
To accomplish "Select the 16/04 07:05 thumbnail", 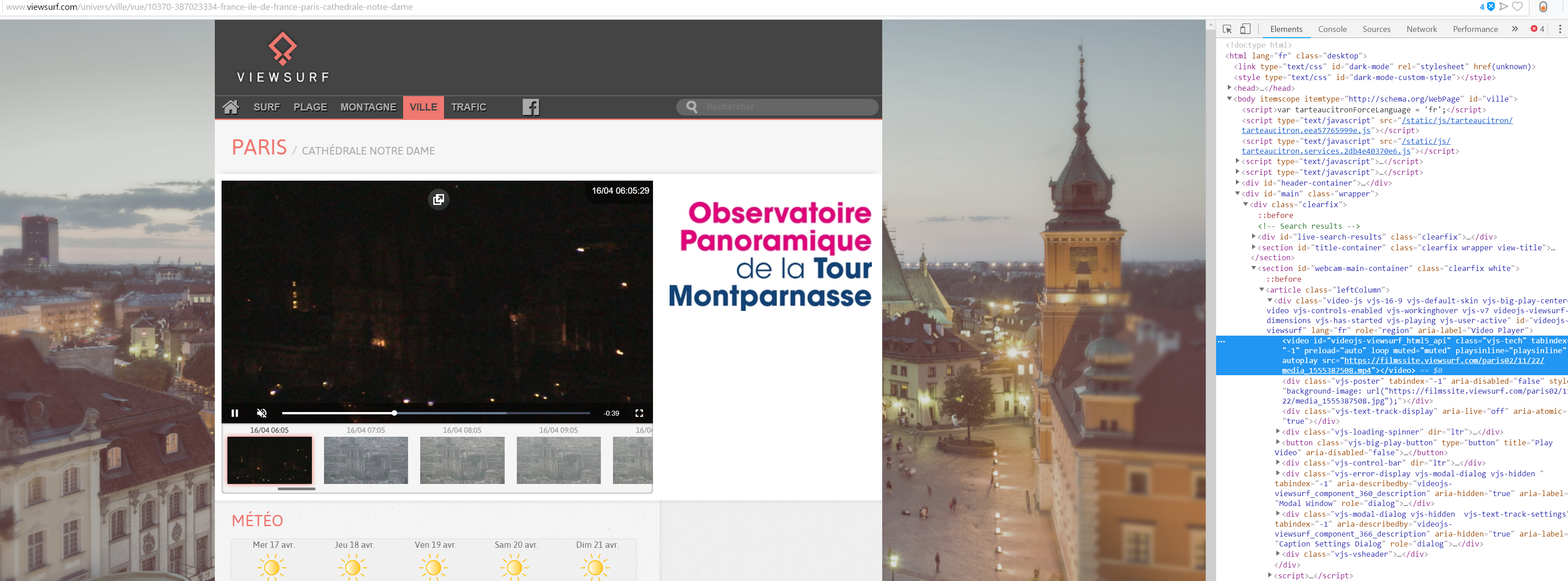I will pos(366,460).
